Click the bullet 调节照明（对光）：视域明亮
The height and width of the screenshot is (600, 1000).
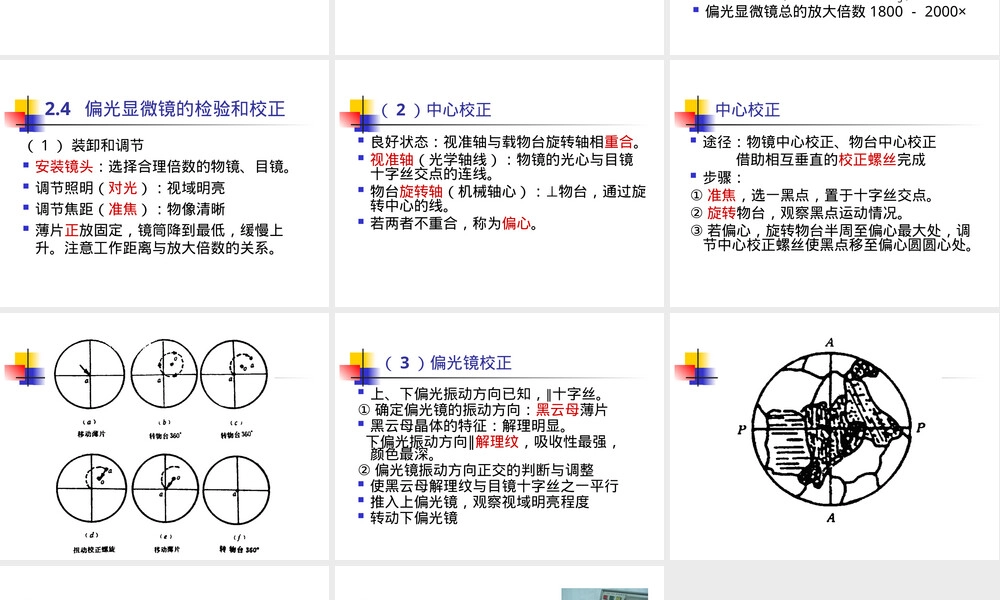coord(130,188)
